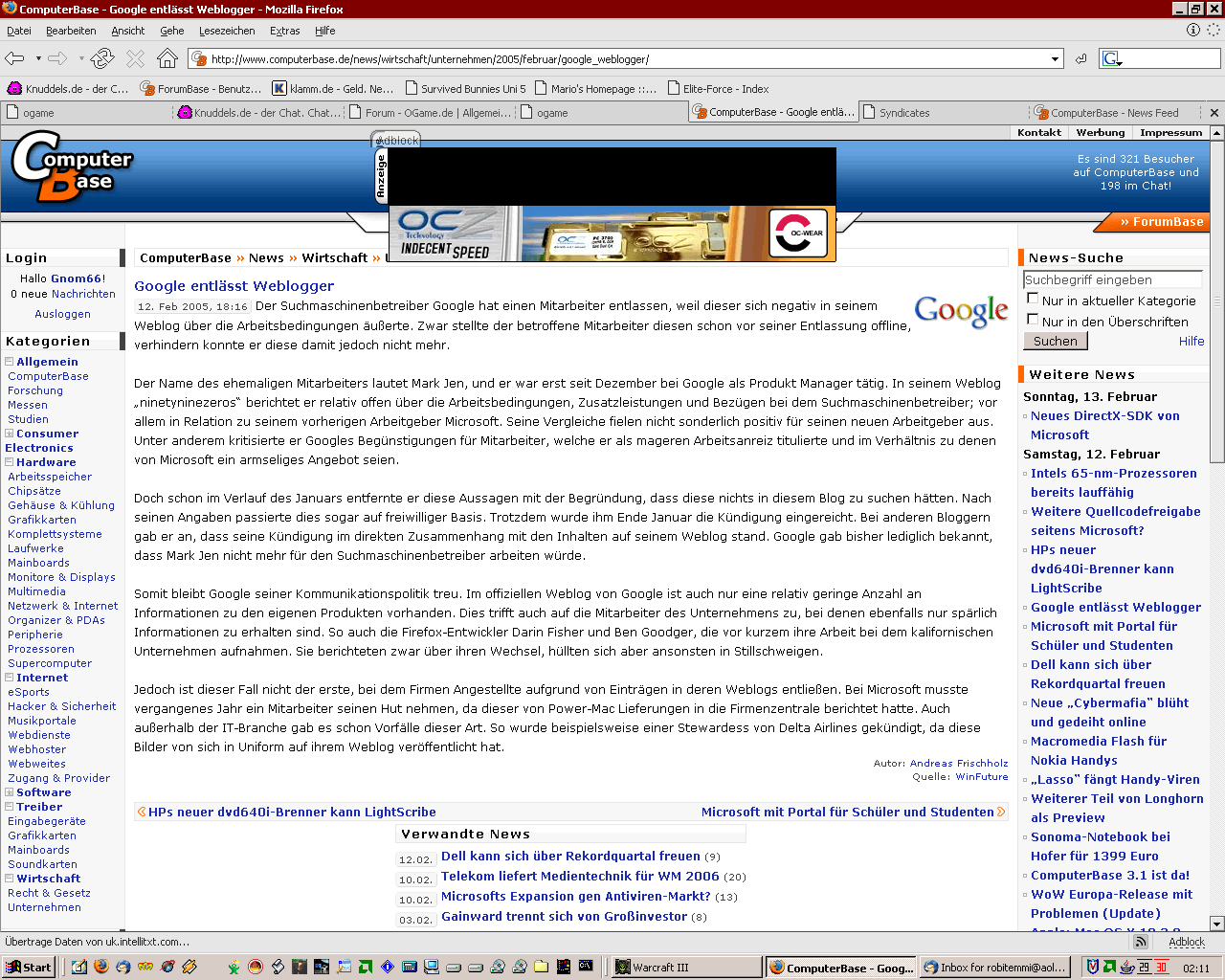Open the Ansicht menu
The height and width of the screenshot is (980, 1225).
click(128, 31)
